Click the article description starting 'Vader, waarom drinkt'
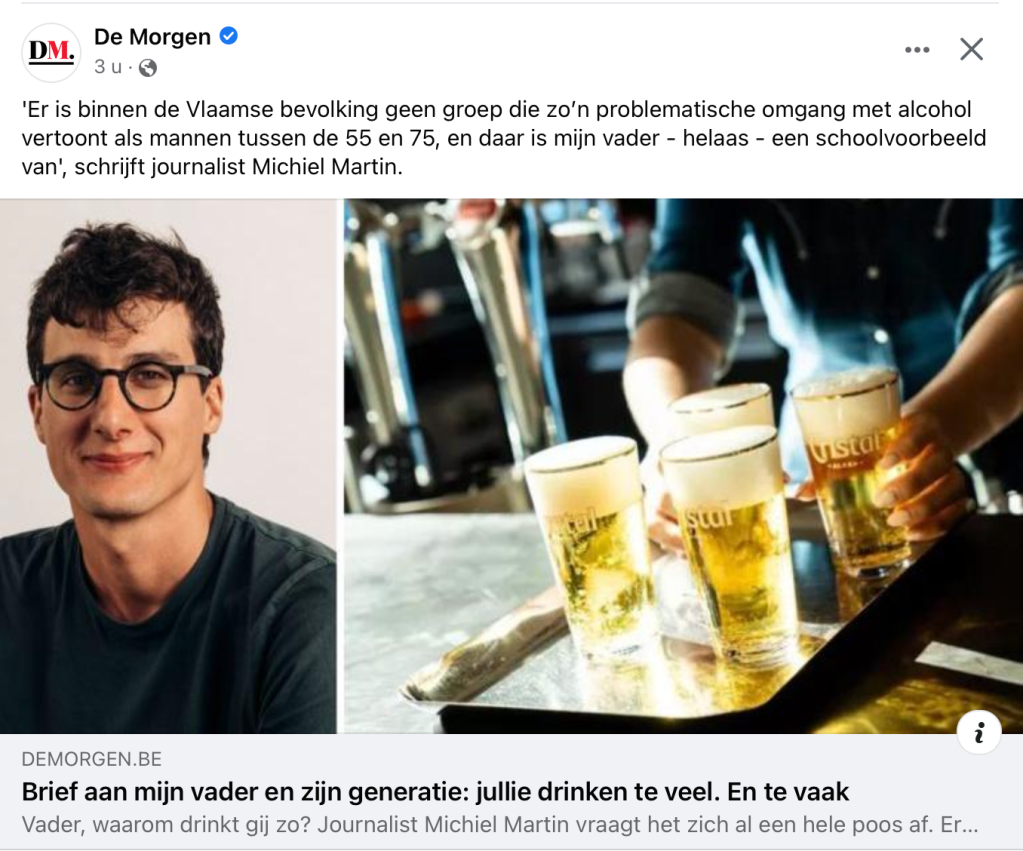This screenshot has width=1023, height=851. (500, 824)
